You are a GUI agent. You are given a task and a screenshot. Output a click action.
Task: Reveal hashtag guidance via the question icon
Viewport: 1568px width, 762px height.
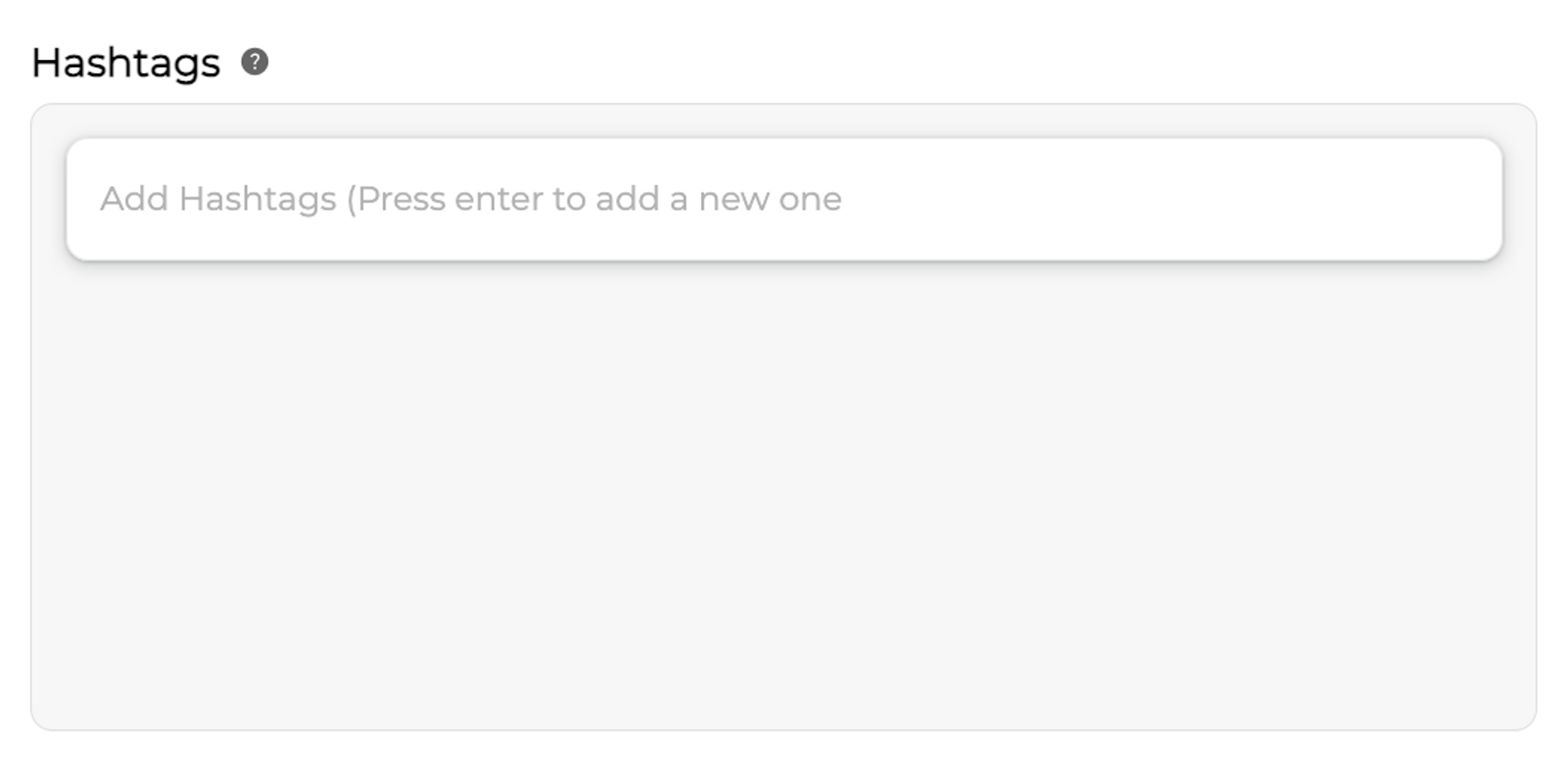(x=255, y=62)
